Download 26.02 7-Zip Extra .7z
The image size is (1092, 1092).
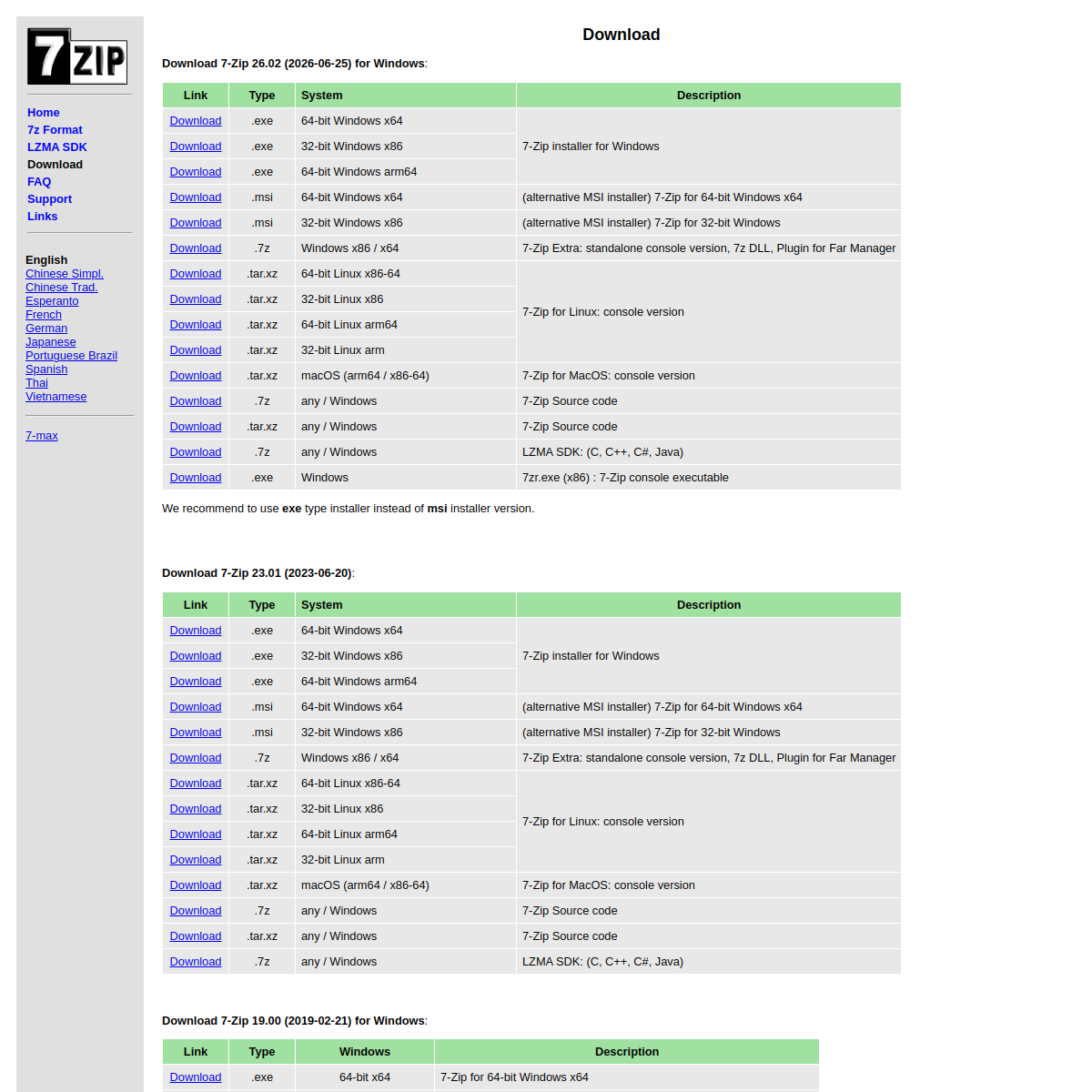196,248
